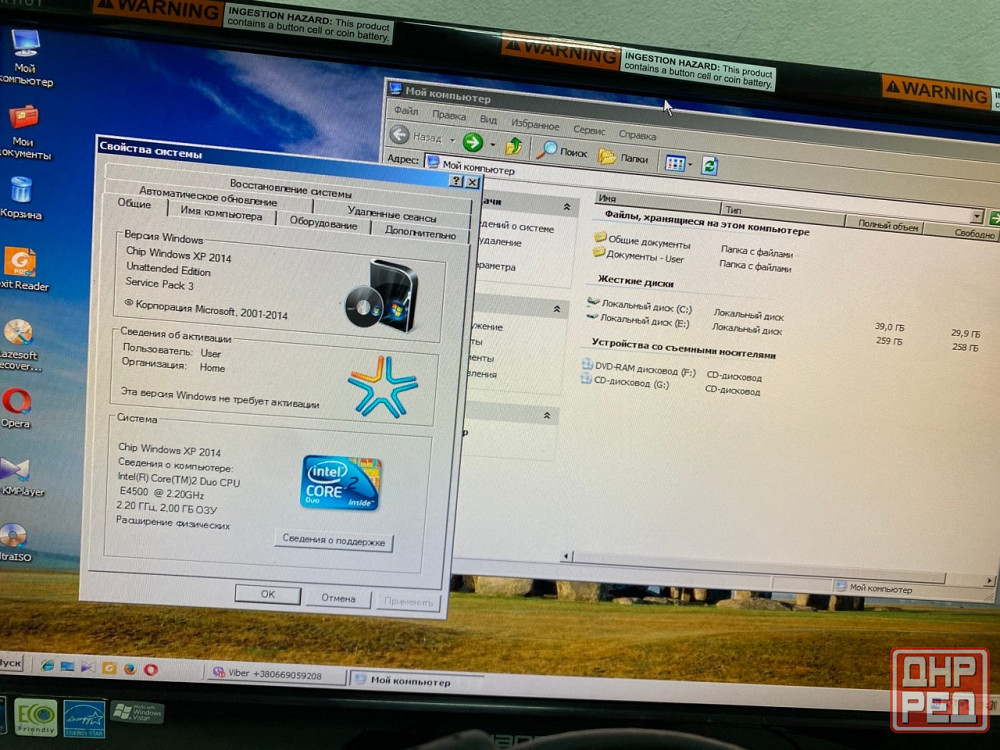The height and width of the screenshot is (750, 1000).
Task: Click the Views icon in Explorer toolbar
Action: 675,163
